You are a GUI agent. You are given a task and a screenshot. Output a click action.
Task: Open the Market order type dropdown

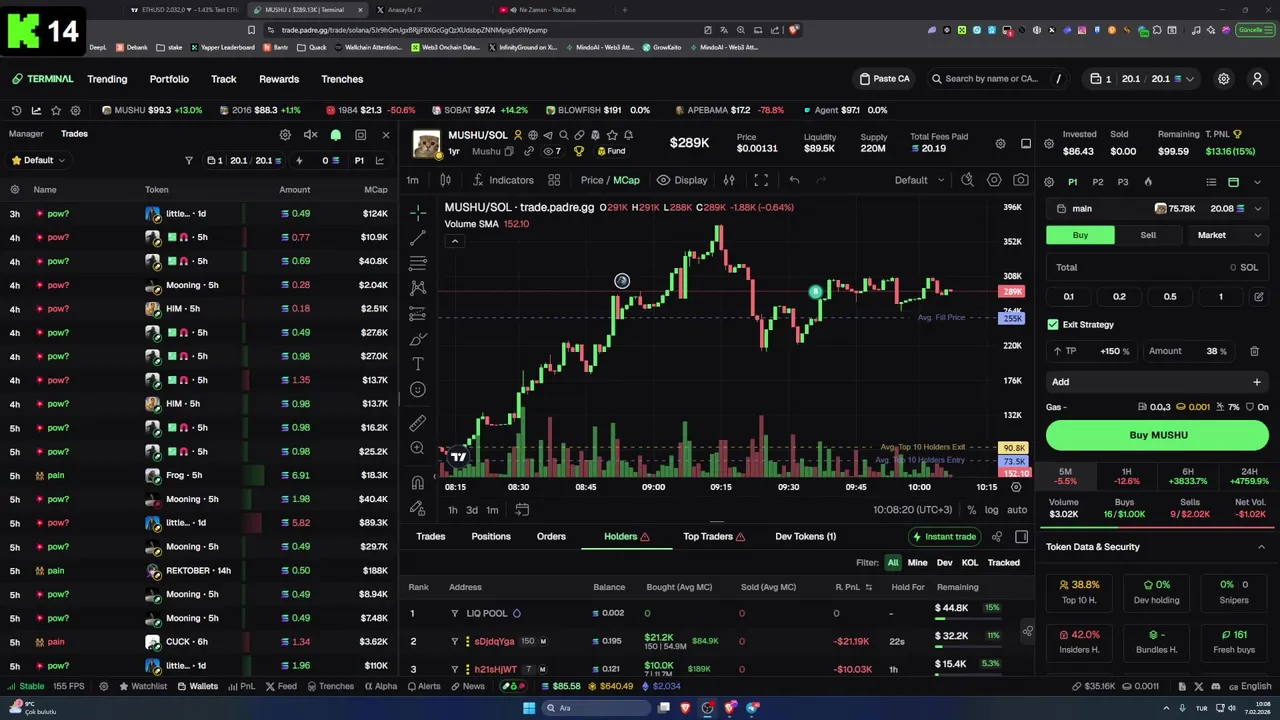point(1228,235)
